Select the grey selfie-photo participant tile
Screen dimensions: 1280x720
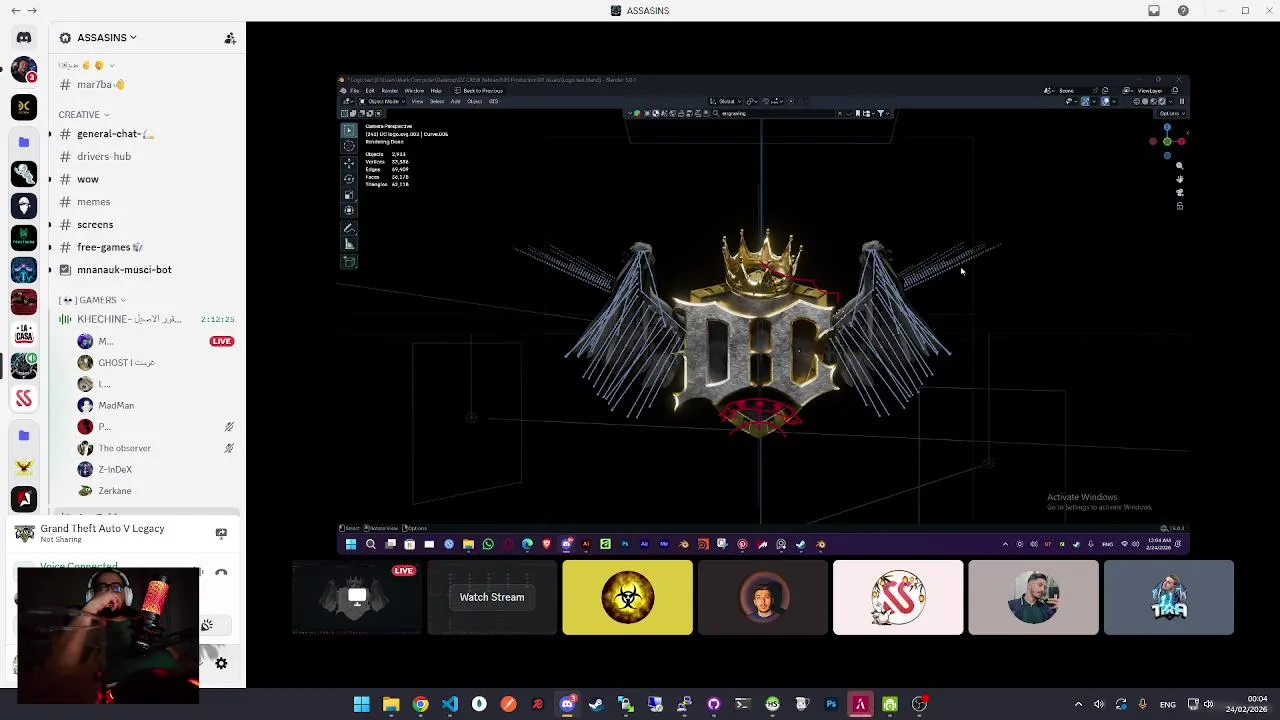(1033, 597)
